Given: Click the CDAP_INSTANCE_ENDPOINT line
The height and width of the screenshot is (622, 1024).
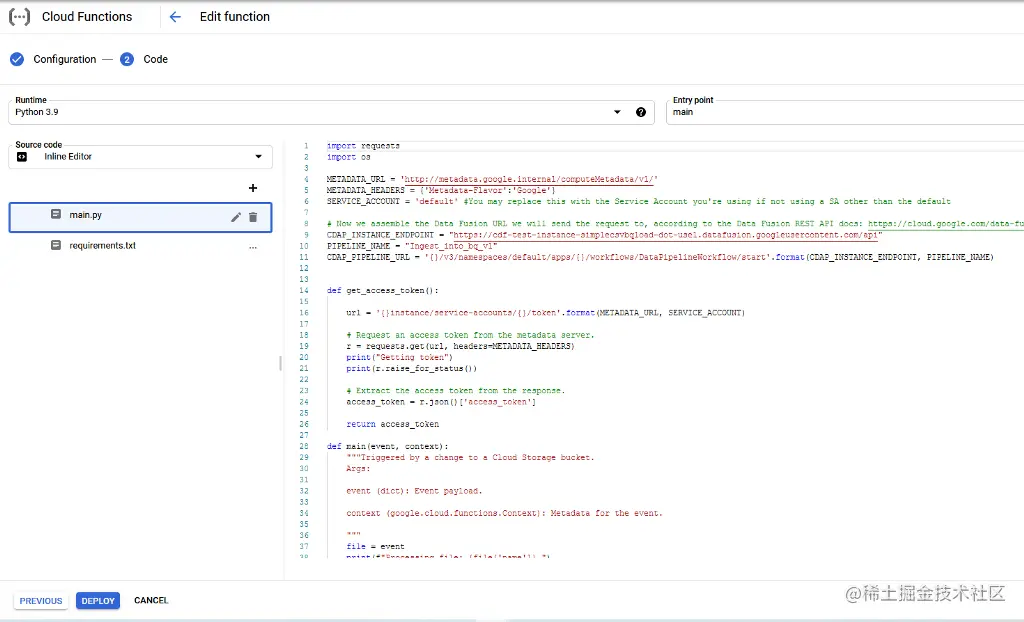Looking at the screenshot, I should 604,235.
